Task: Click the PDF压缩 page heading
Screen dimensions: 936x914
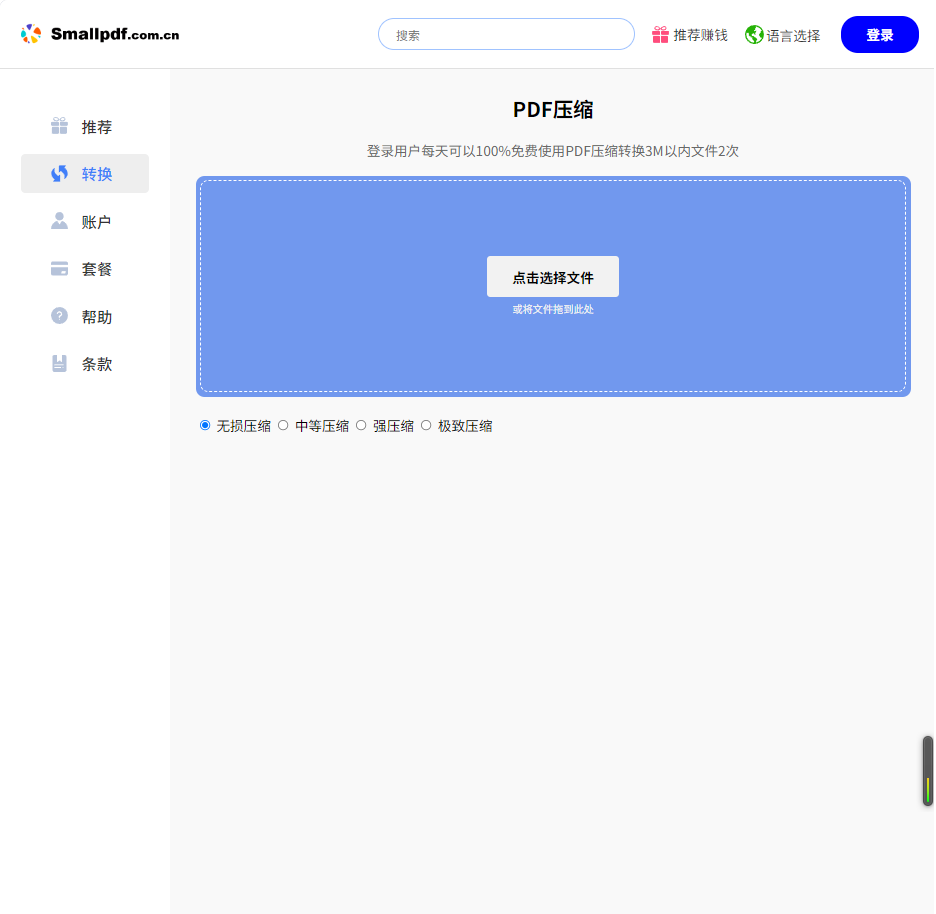Action: 553,110
